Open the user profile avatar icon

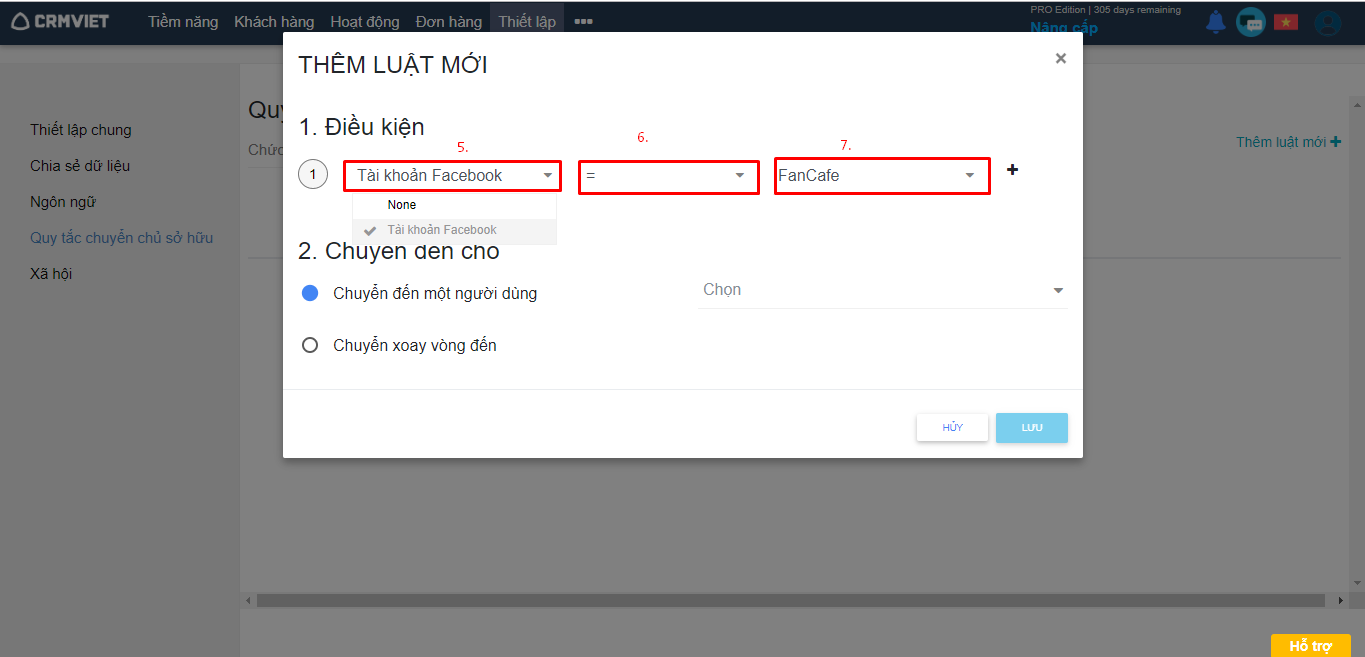[1328, 23]
